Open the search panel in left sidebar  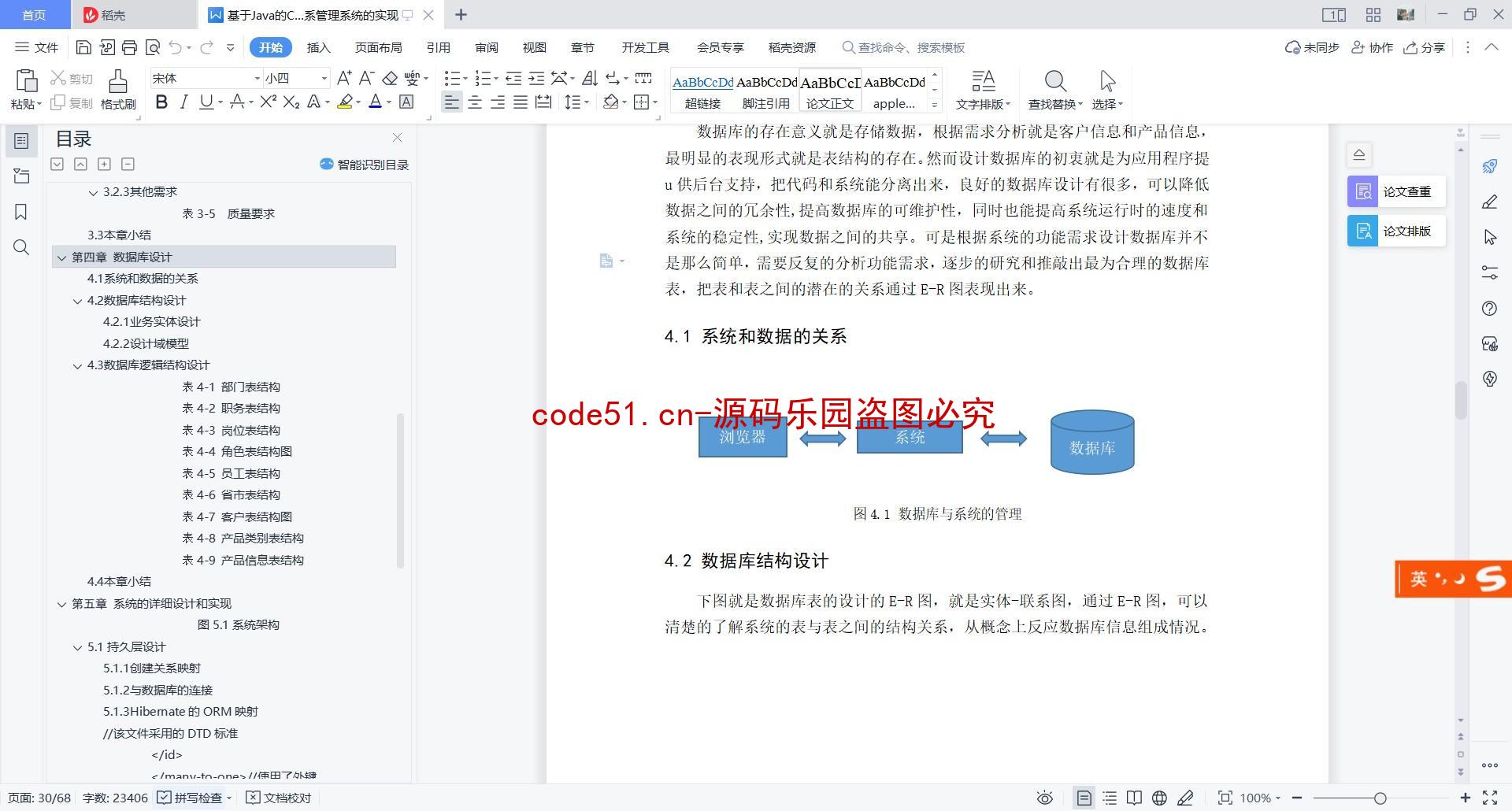(21, 247)
